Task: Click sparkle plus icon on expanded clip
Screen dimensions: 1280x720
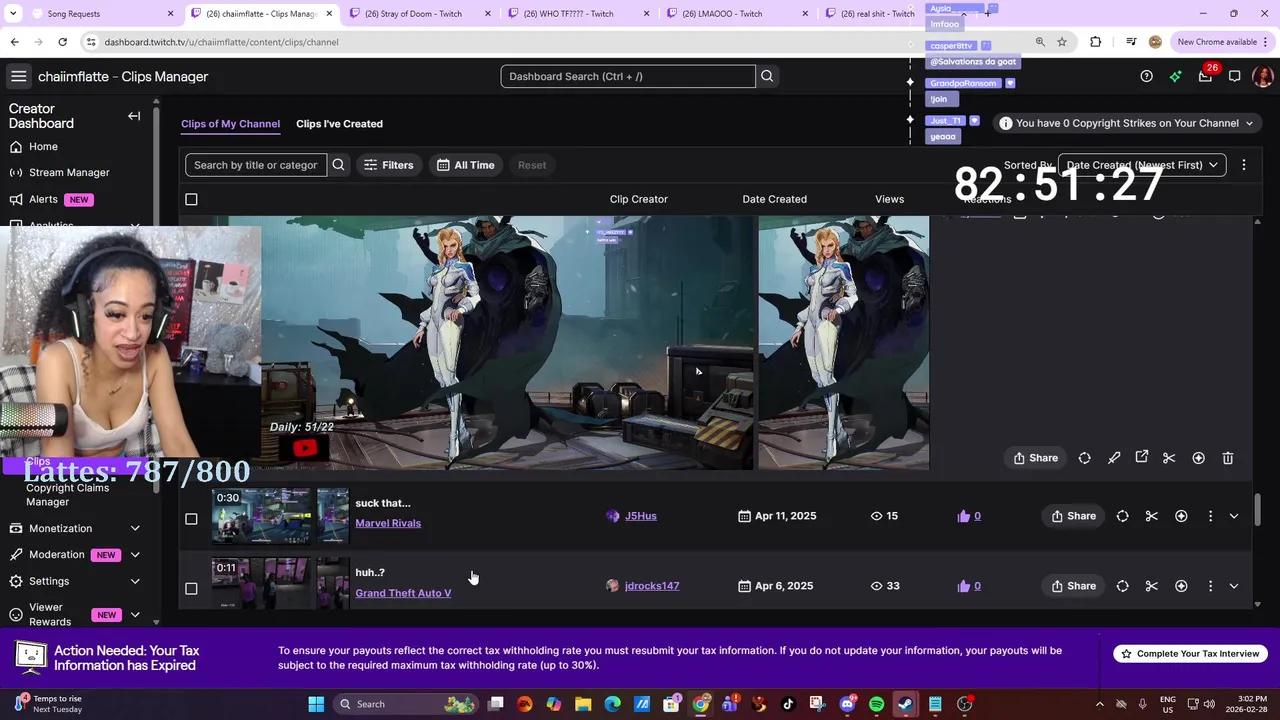Action: coord(1198,458)
